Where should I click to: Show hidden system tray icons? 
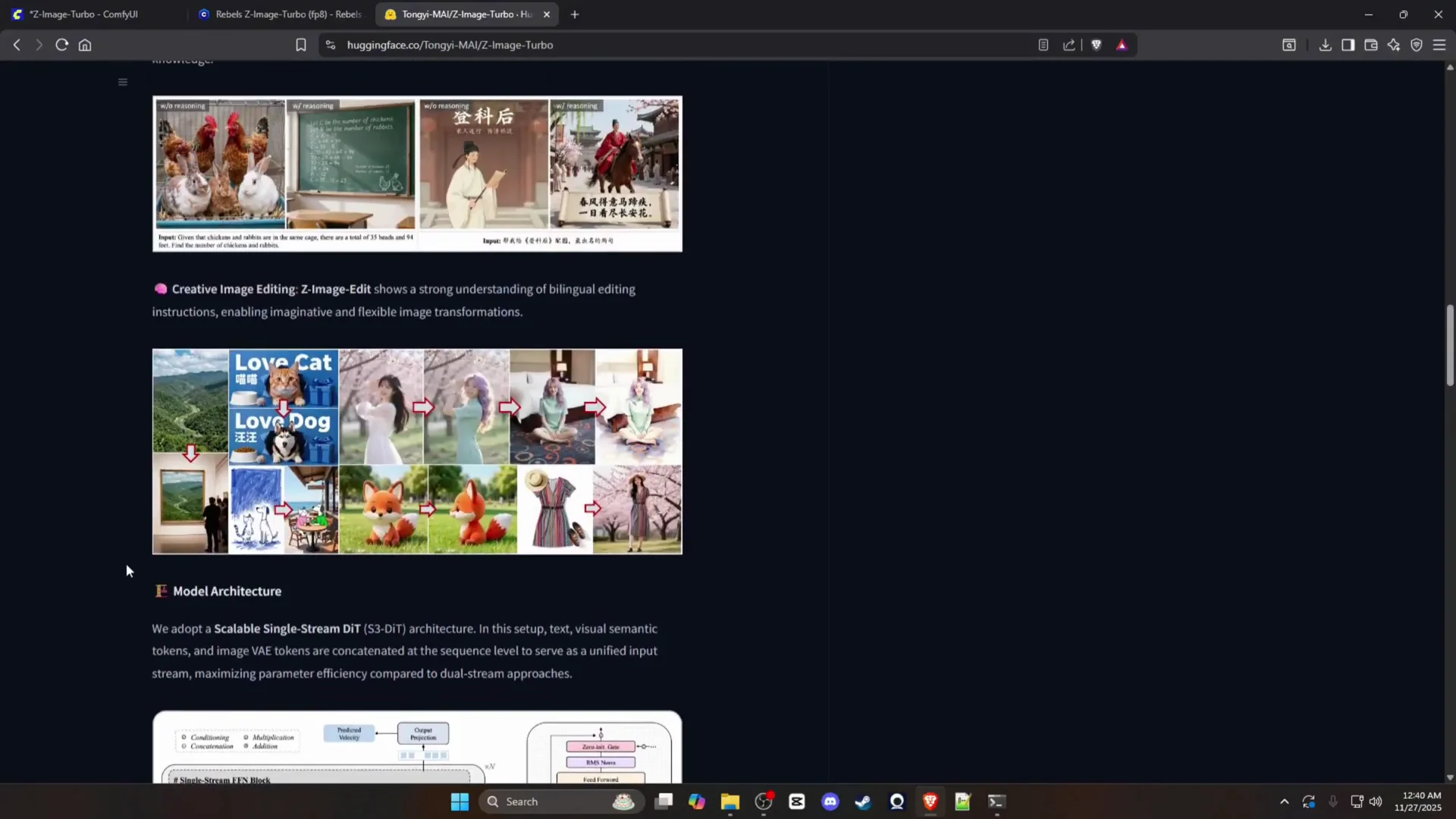(1284, 802)
